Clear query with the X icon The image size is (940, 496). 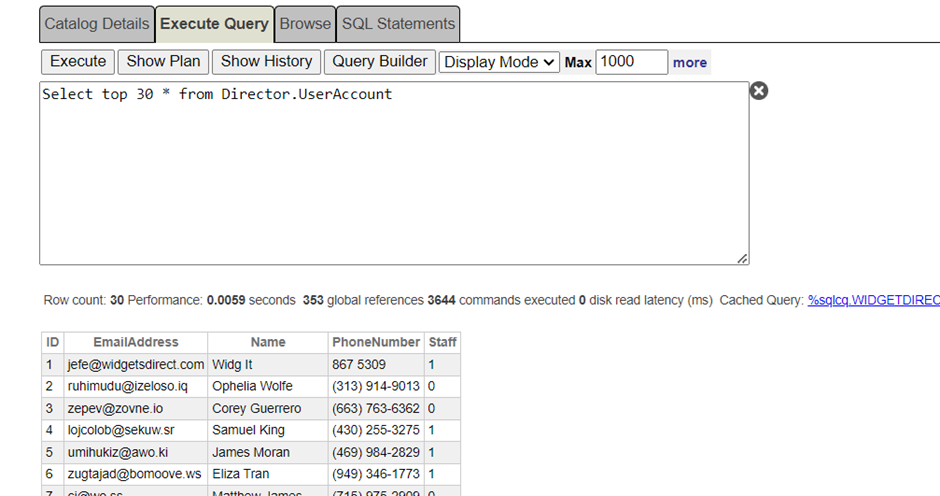(x=759, y=91)
